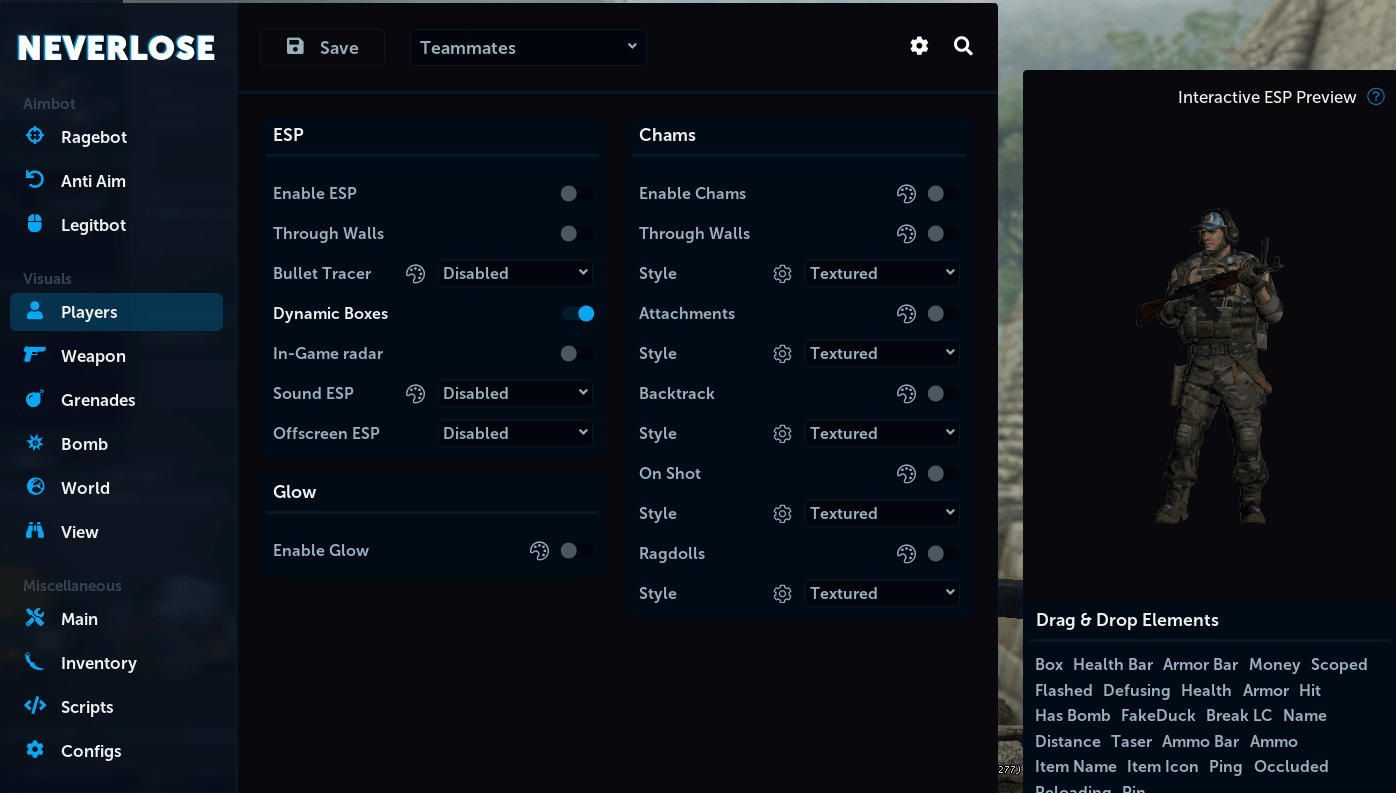Select the Health Bar ESP element
This screenshot has width=1396, height=793.
point(1113,664)
